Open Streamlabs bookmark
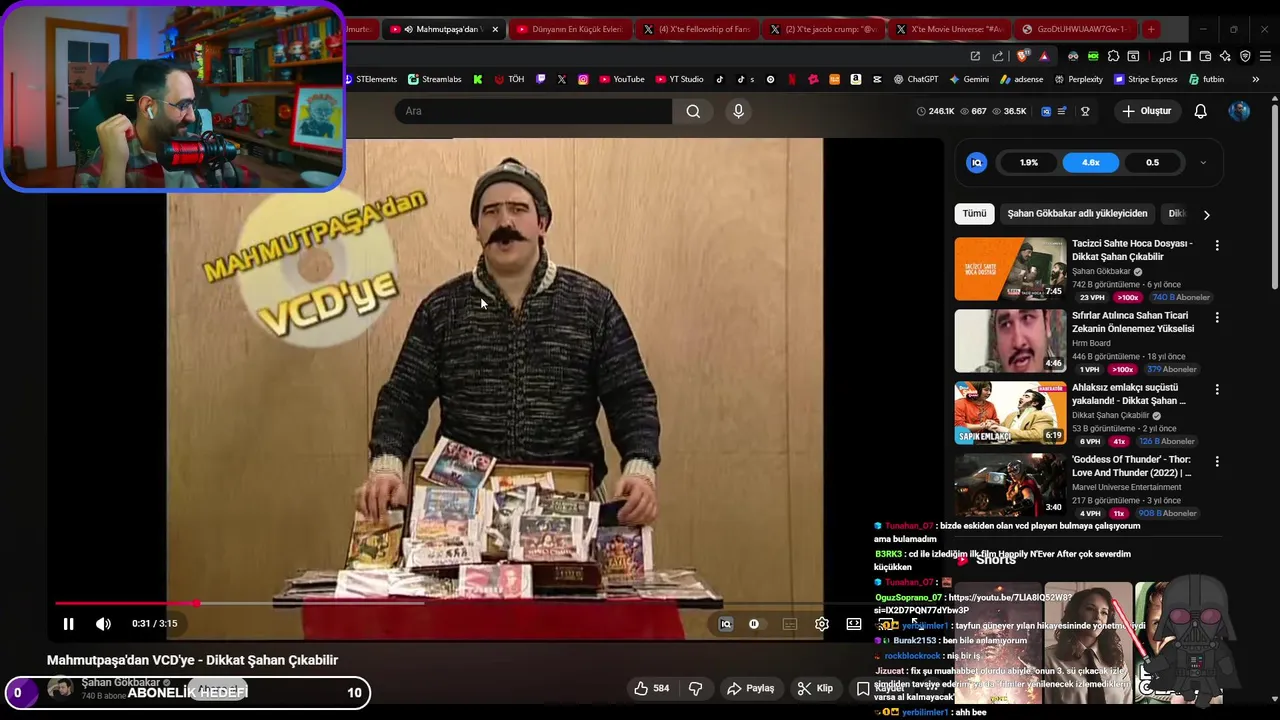This screenshot has width=1280, height=720. tap(435, 79)
